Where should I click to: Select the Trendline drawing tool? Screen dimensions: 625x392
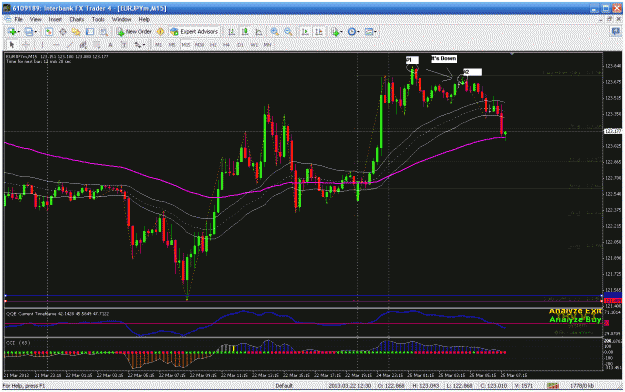click(70, 45)
